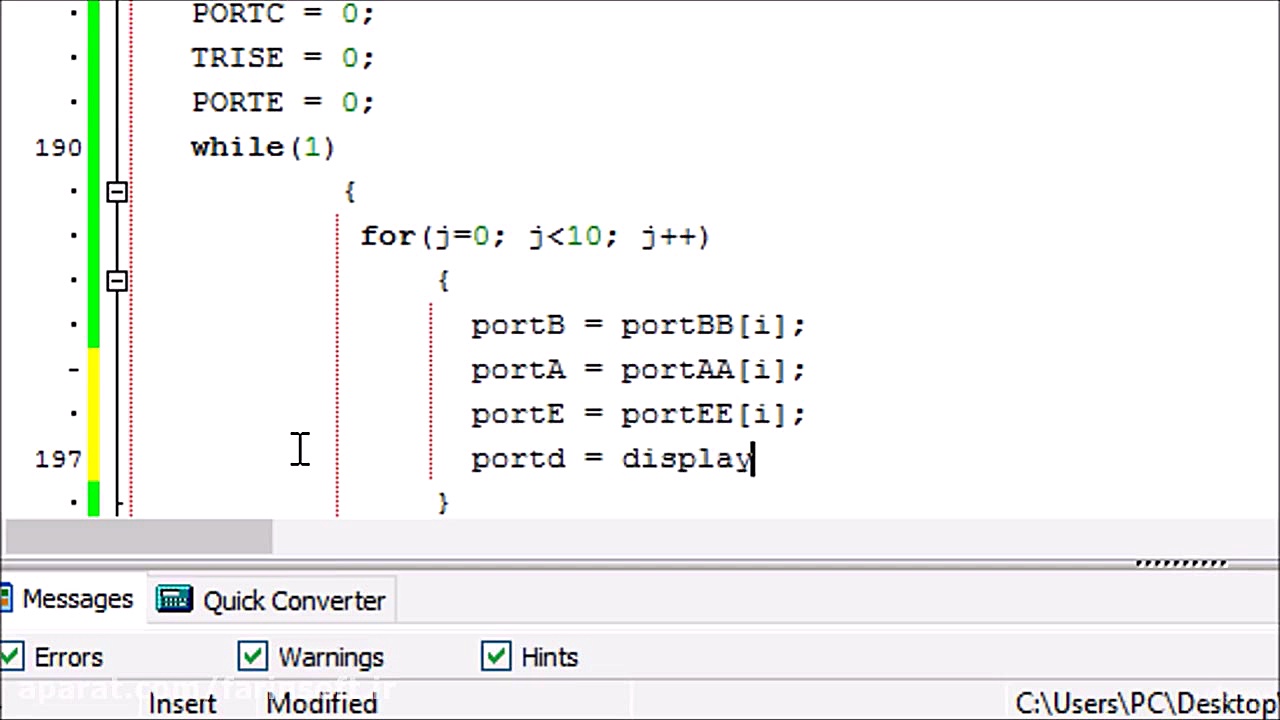
Task: Click gutter dot beside TRISE = 0 line
Action: click(74, 58)
